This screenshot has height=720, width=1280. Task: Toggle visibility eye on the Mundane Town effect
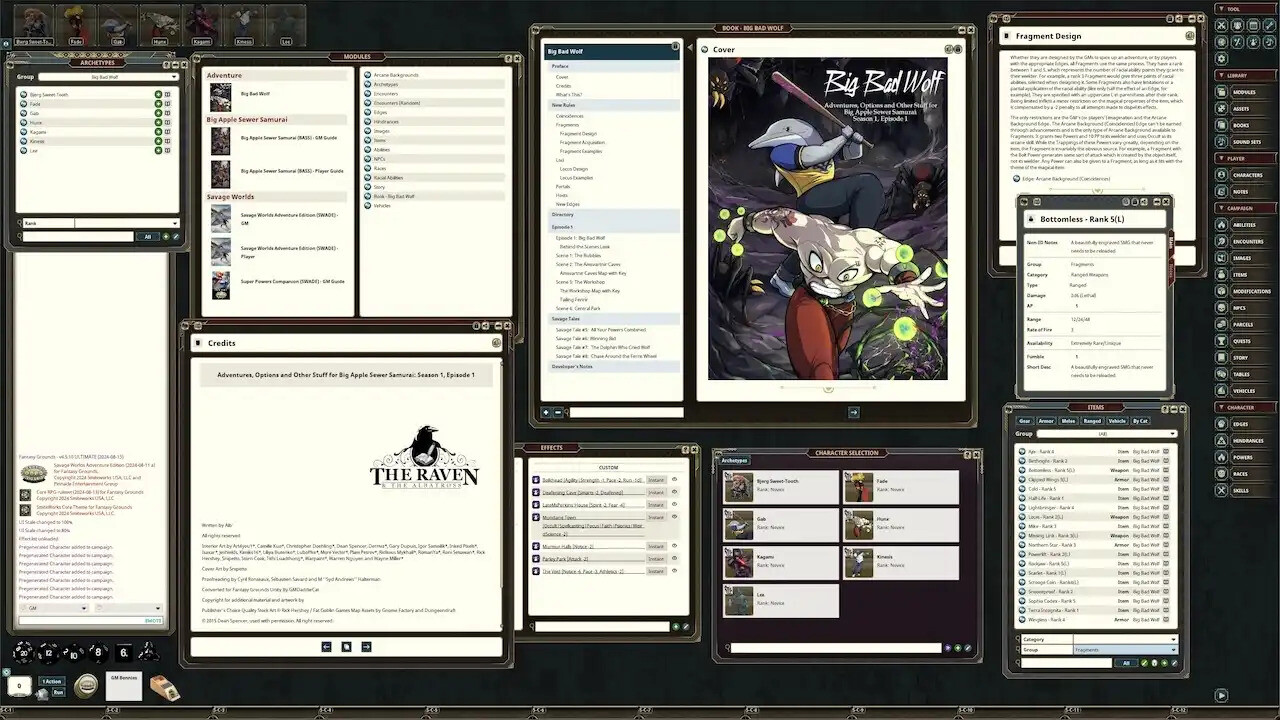(x=675, y=517)
